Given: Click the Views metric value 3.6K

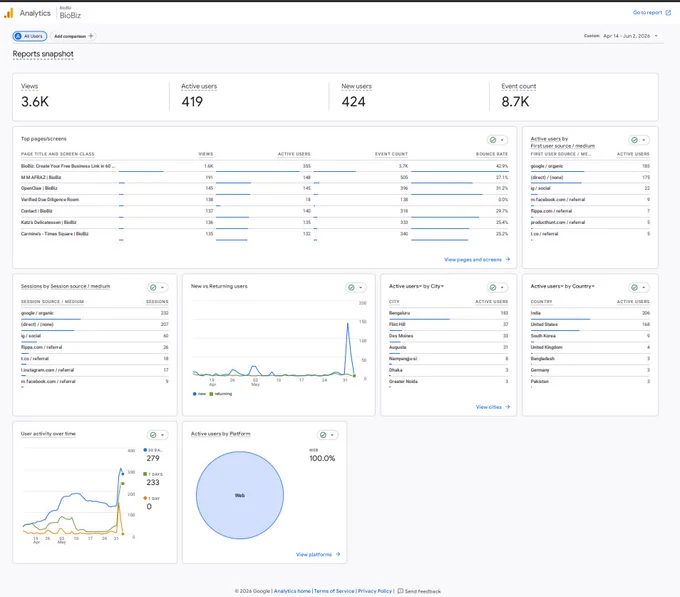Looking at the screenshot, I should pos(35,102).
